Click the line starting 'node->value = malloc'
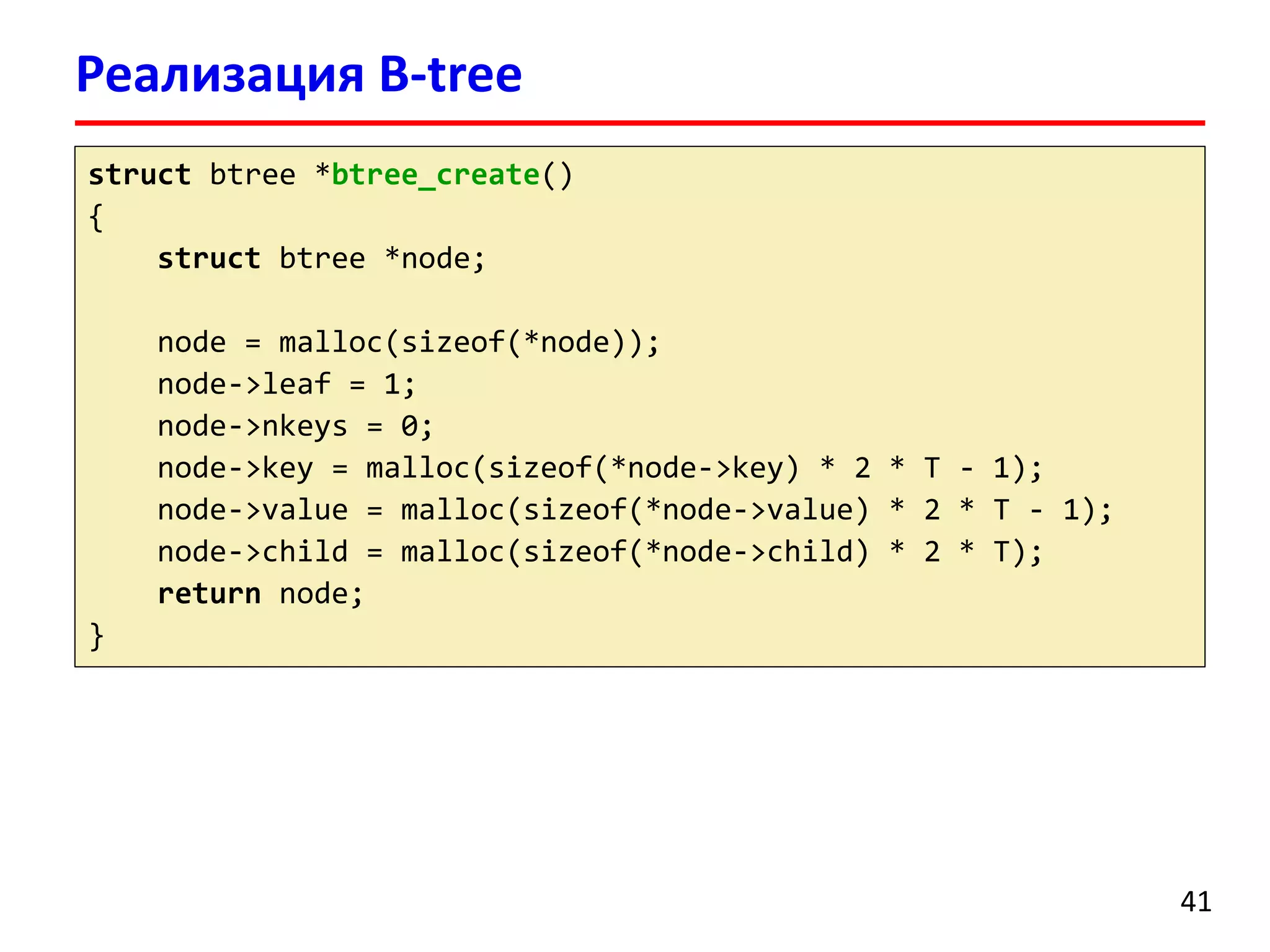 coord(635,511)
